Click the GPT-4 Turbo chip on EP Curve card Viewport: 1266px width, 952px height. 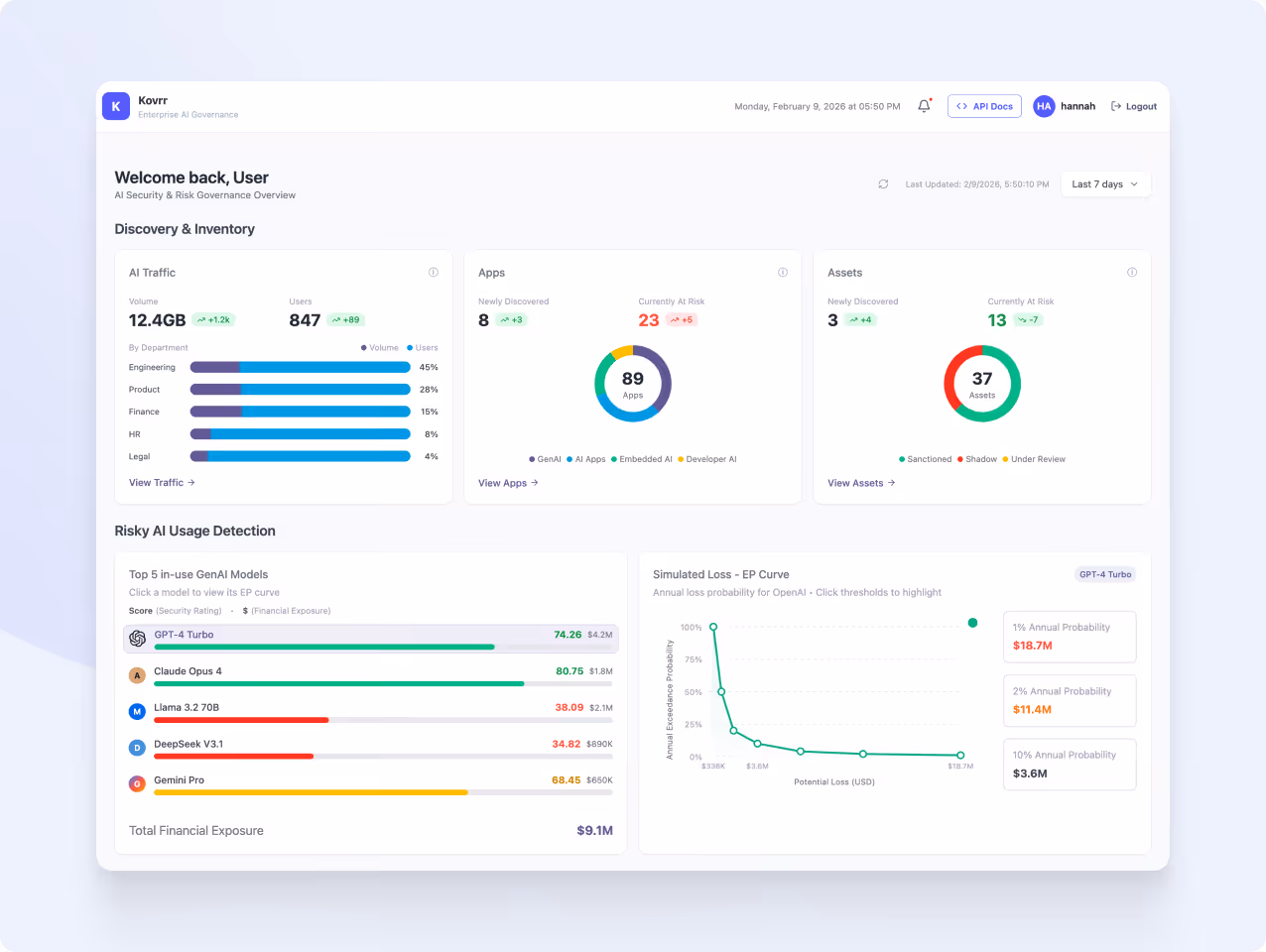coord(1105,574)
